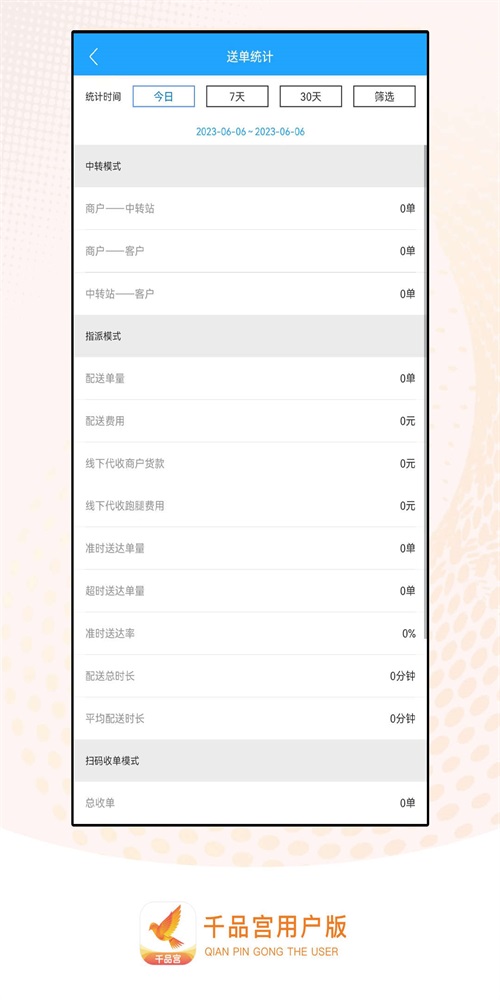This screenshot has width=500, height=1000.
Task: Click the 总收单 total row
Action: pos(250,803)
